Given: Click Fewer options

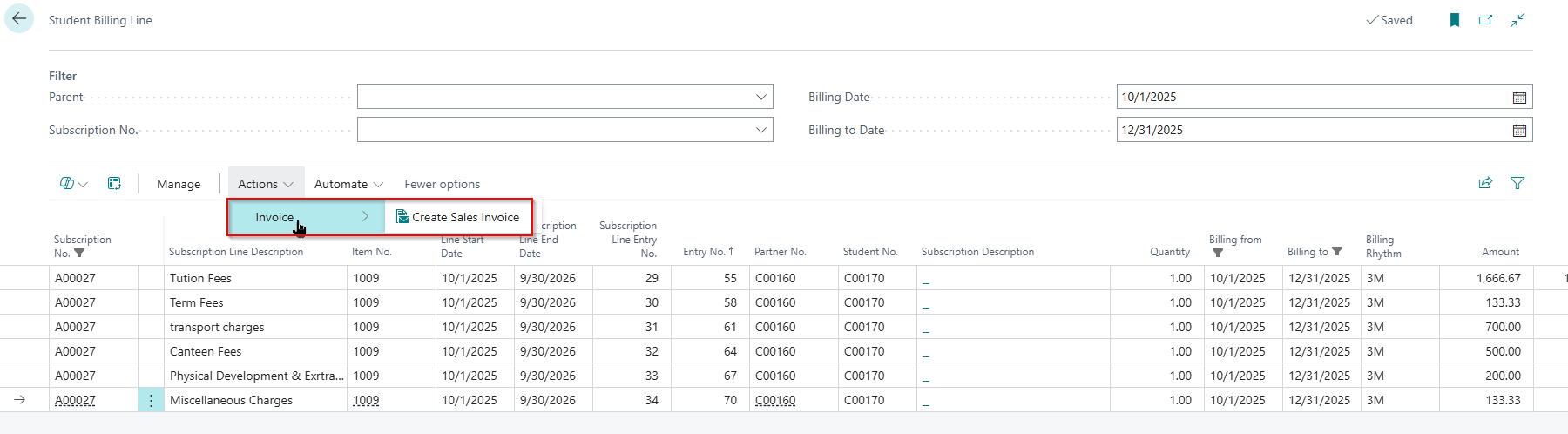Looking at the screenshot, I should coord(442,184).
